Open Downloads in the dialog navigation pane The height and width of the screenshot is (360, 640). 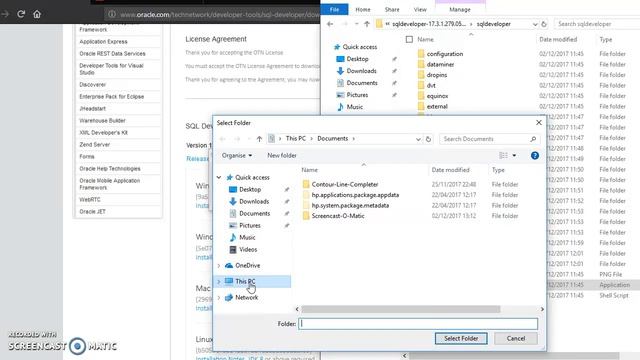tap(254, 201)
